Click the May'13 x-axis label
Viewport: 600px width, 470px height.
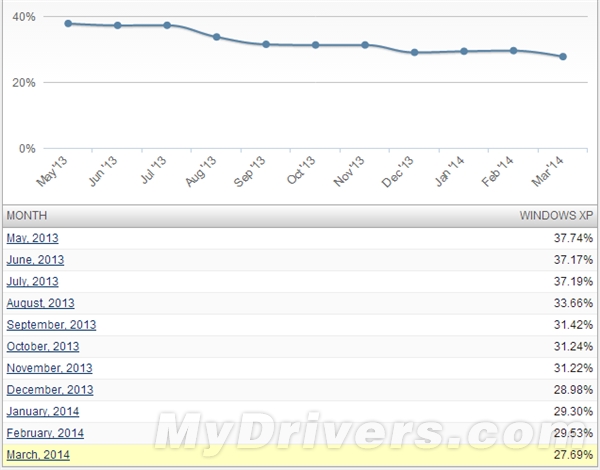coord(52,171)
